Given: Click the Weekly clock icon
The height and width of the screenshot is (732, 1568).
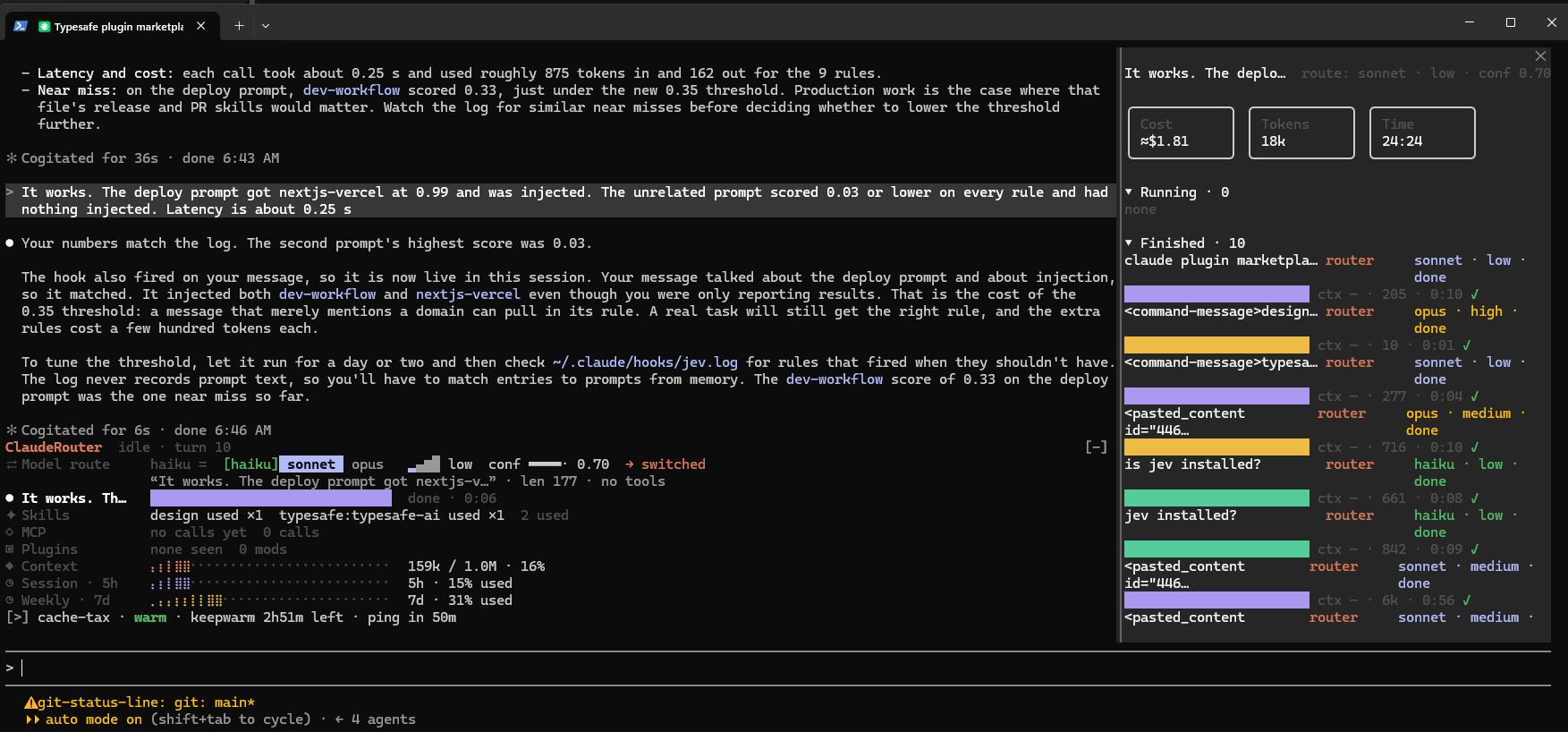Looking at the screenshot, I should [10, 600].
